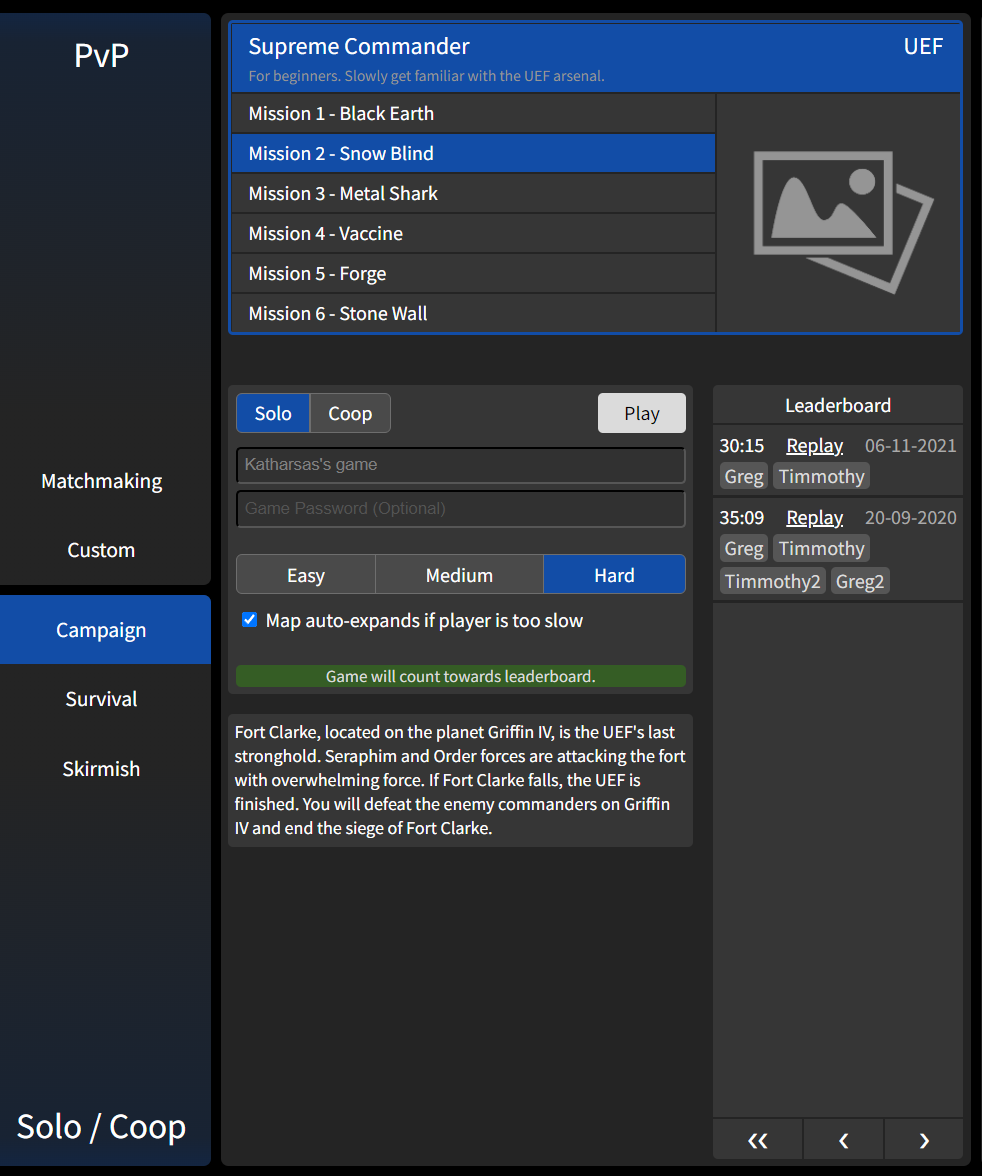The image size is (982, 1176).
Task: Select Mission 1 - Black Earth
Action: point(473,113)
